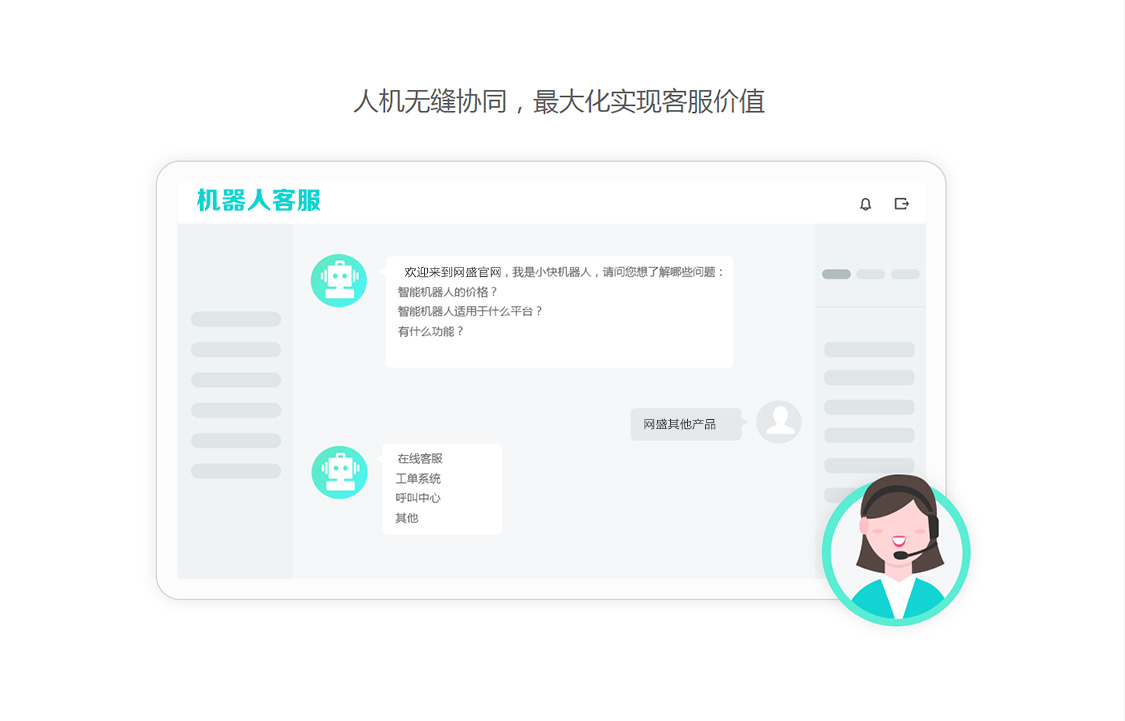Click the heading 人机无缝协同，最大化实现客服价值

[559, 101]
